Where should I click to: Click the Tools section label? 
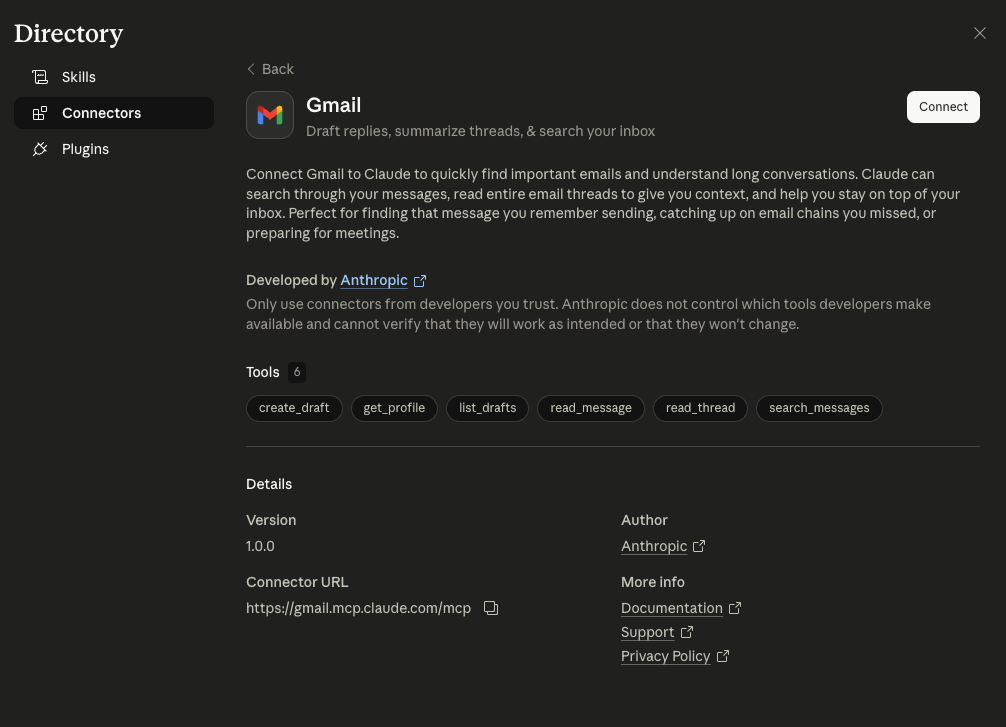point(263,372)
